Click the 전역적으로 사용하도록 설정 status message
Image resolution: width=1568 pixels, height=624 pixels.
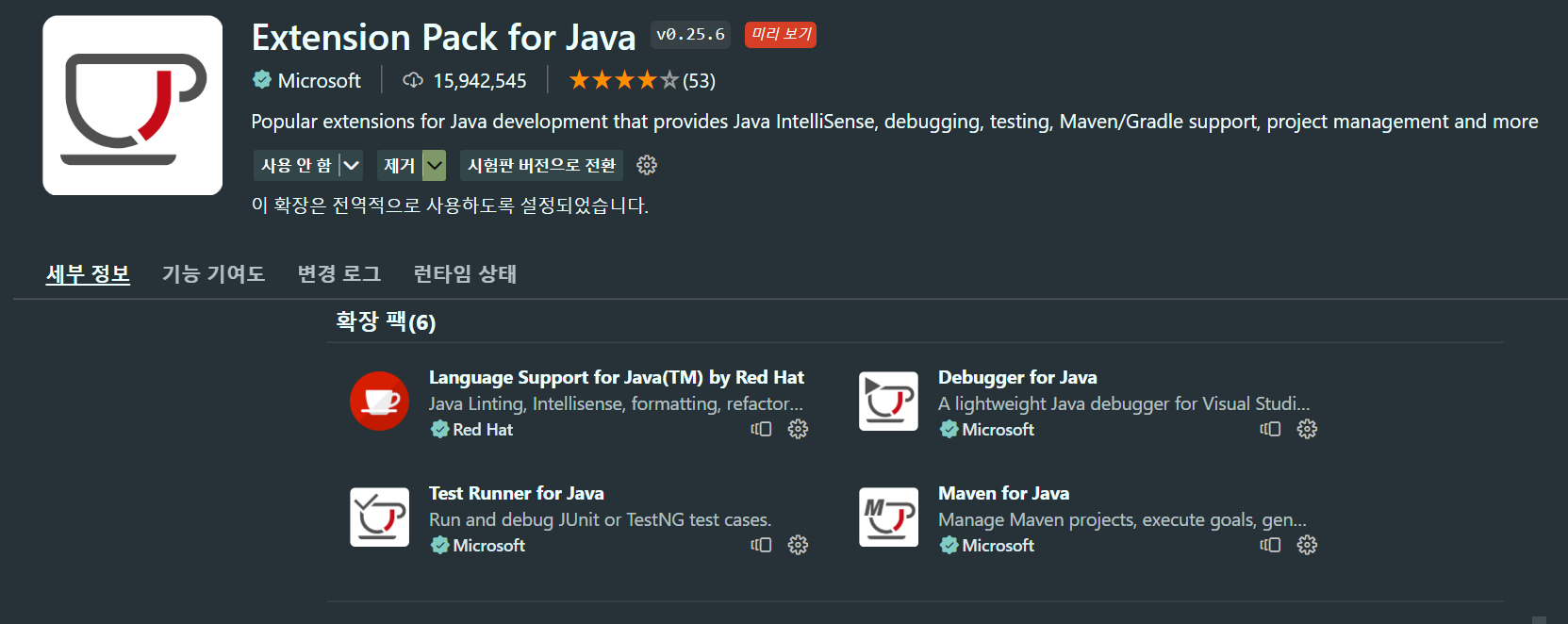point(450,205)
